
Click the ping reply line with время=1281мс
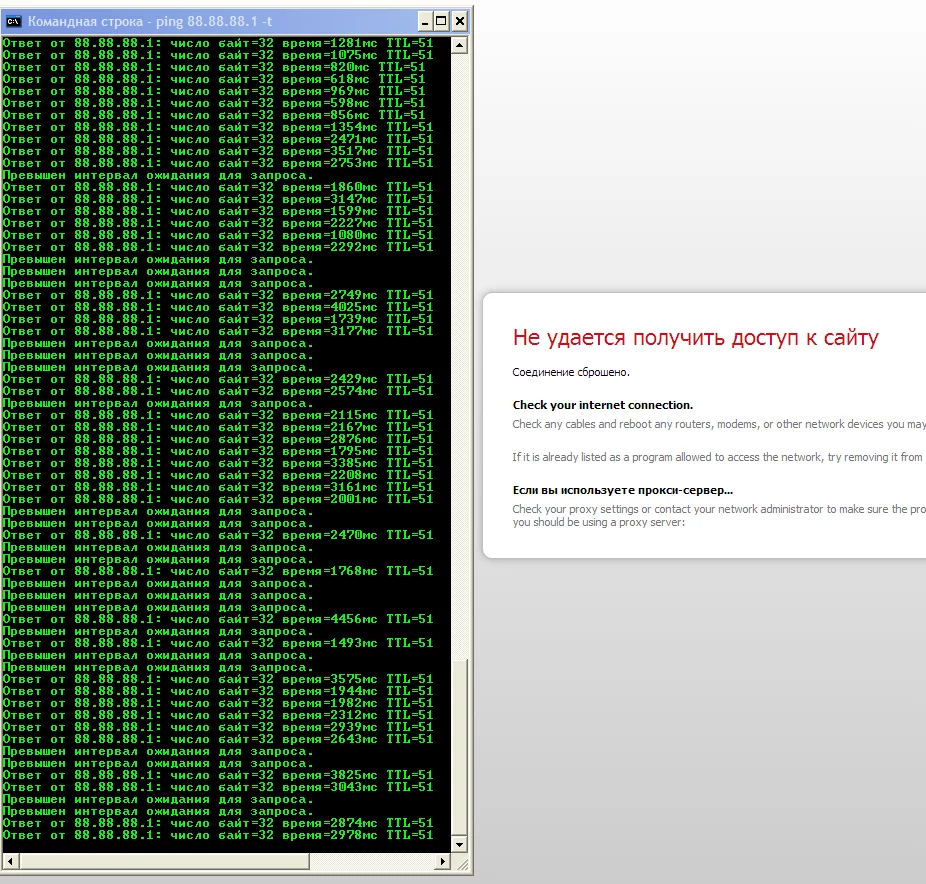pyautogui.click(x=218, y=43)
